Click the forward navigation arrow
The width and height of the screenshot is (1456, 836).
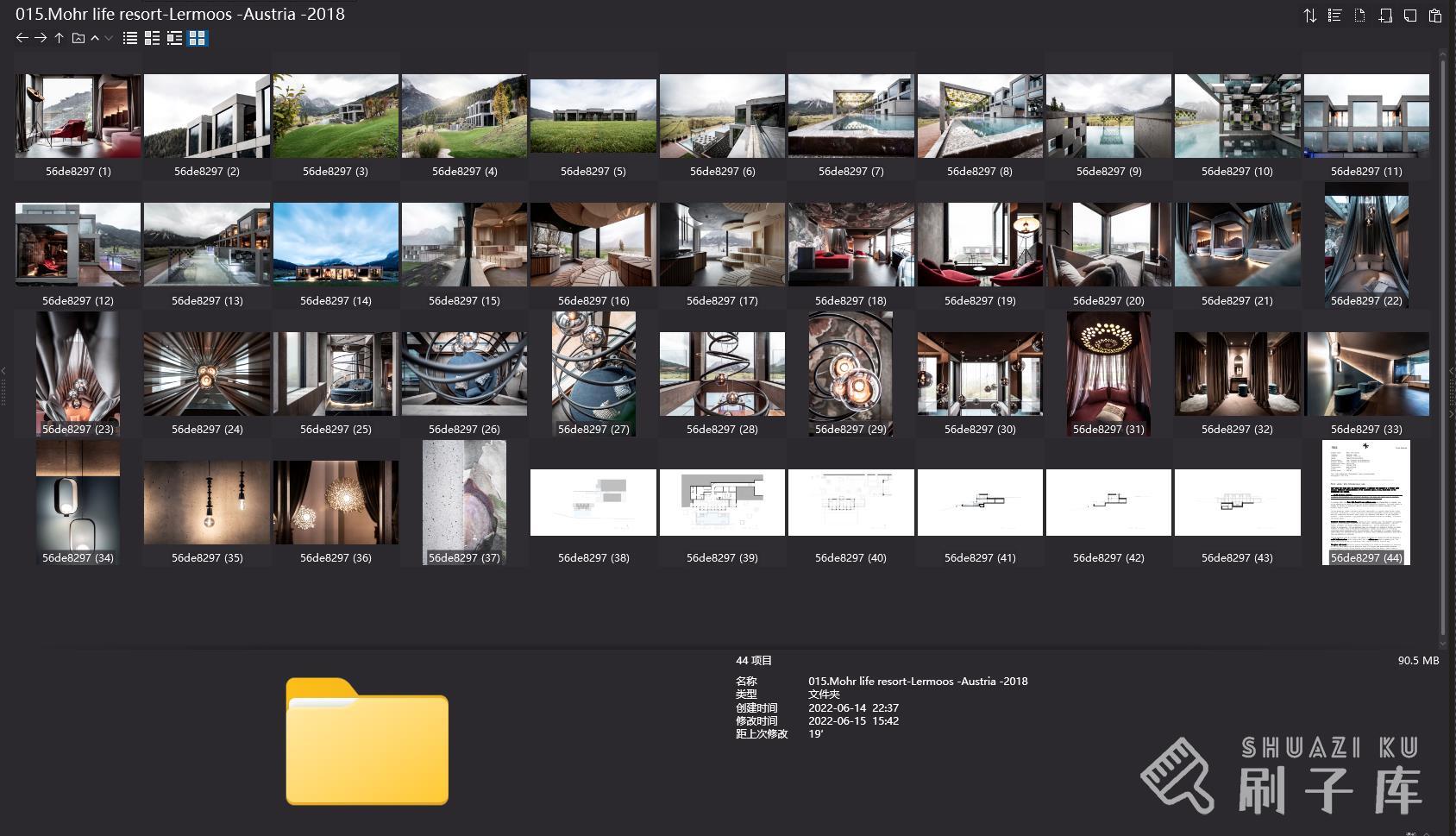[41, 38]
